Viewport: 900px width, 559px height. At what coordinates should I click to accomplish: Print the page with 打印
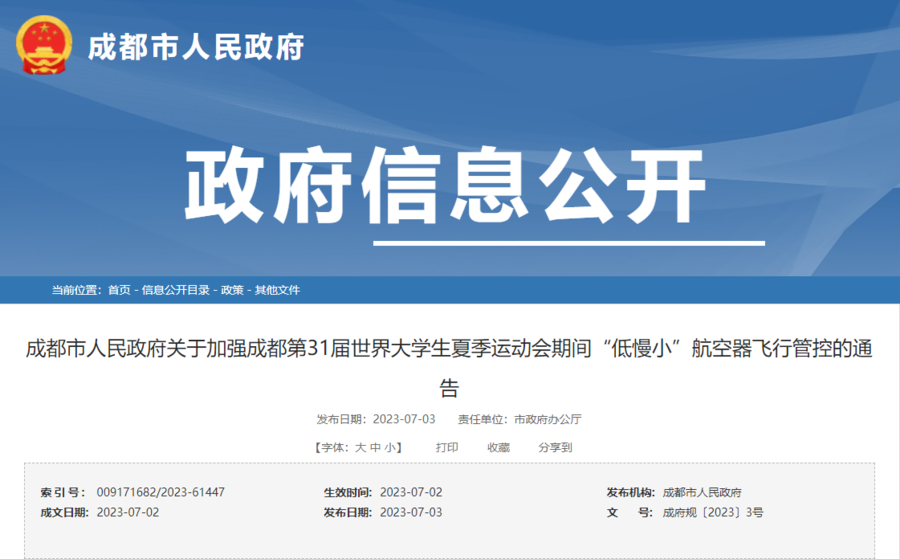[x=447, y=448]
